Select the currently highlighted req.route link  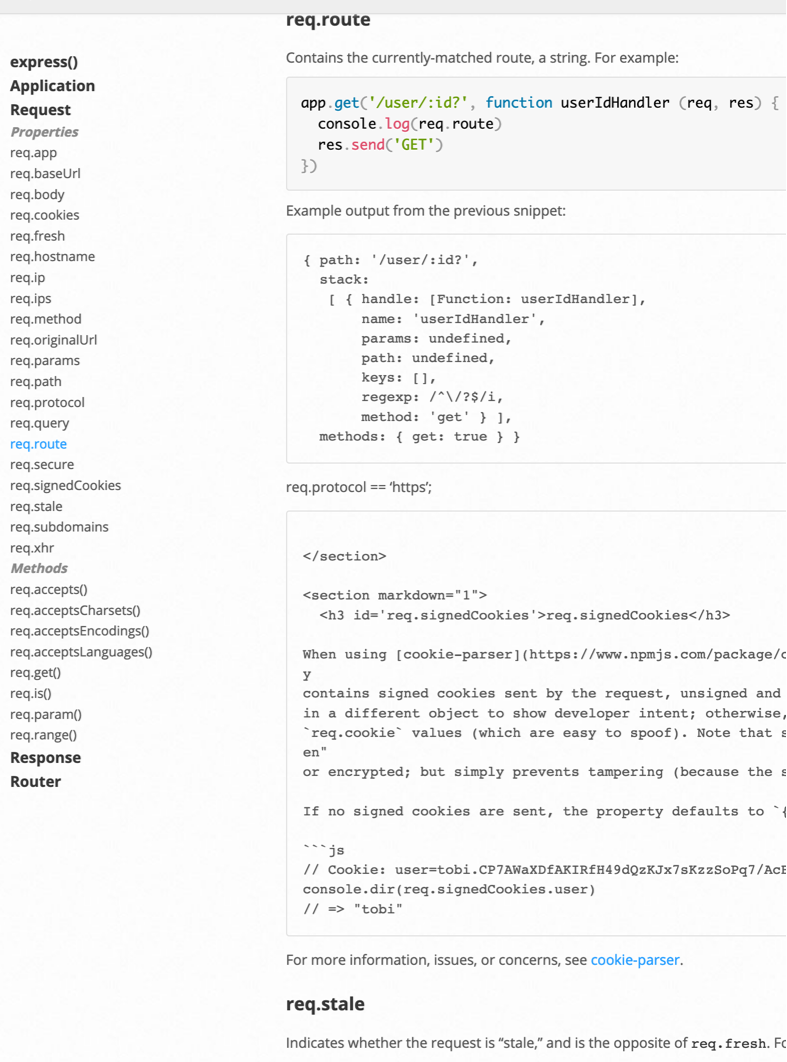[38, 443]
